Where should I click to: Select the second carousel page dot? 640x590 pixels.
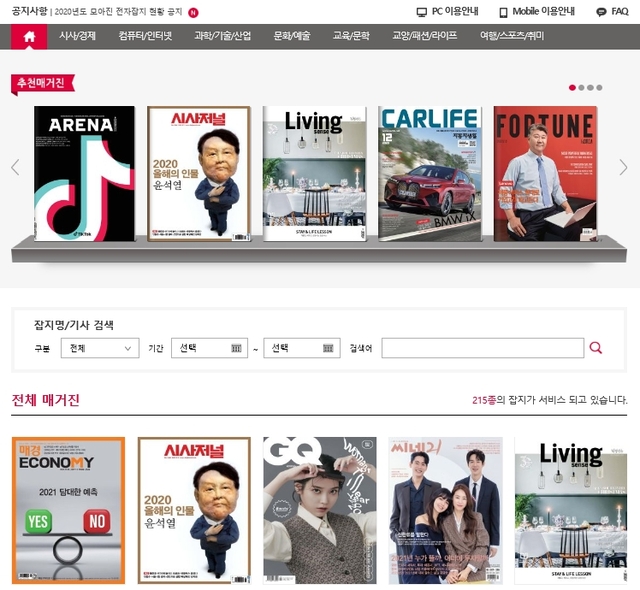pyautogui.click(x=581, y=87)
